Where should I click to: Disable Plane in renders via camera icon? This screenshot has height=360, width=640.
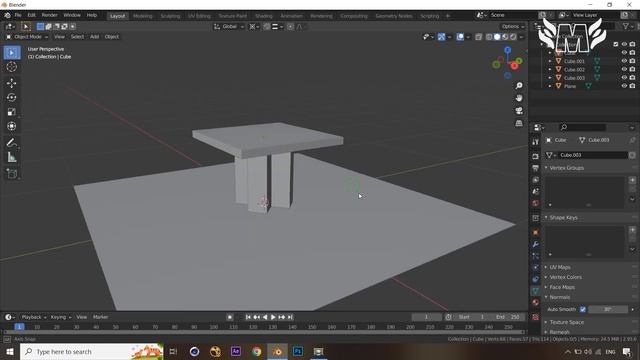(x=632, y=86)
